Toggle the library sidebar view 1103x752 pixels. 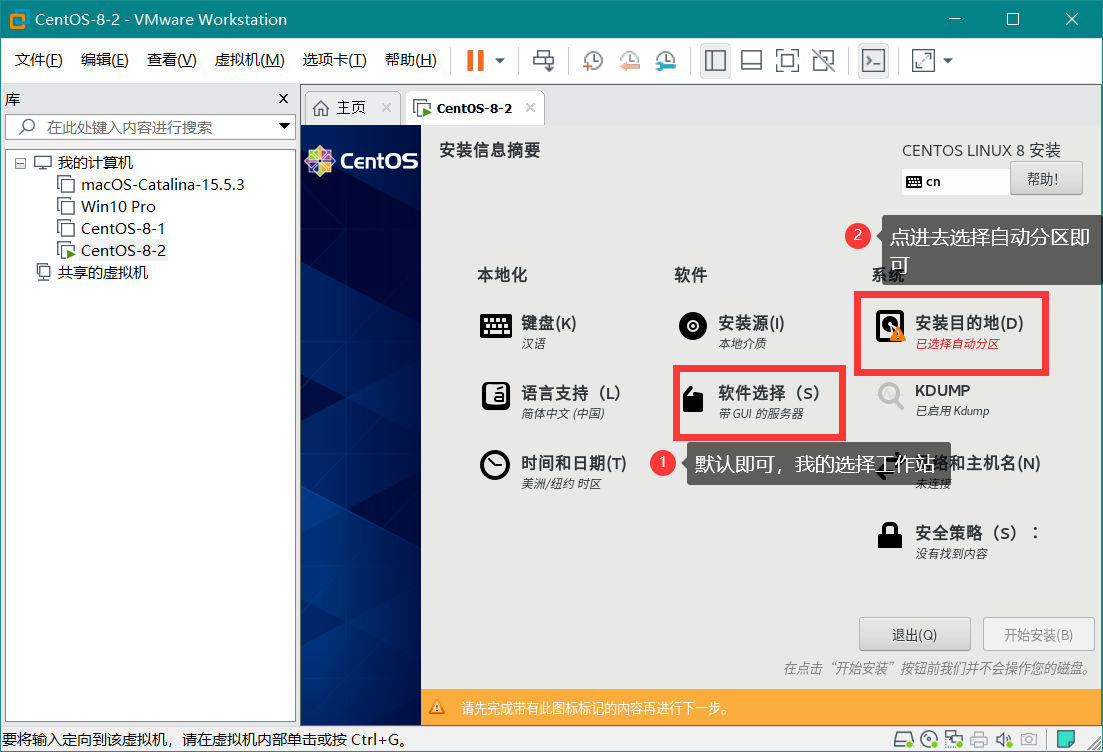(715, 61)
